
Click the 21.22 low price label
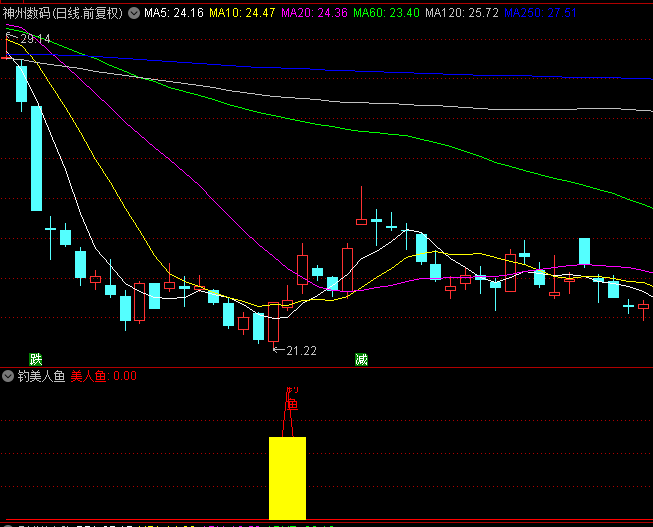(302, 351)
